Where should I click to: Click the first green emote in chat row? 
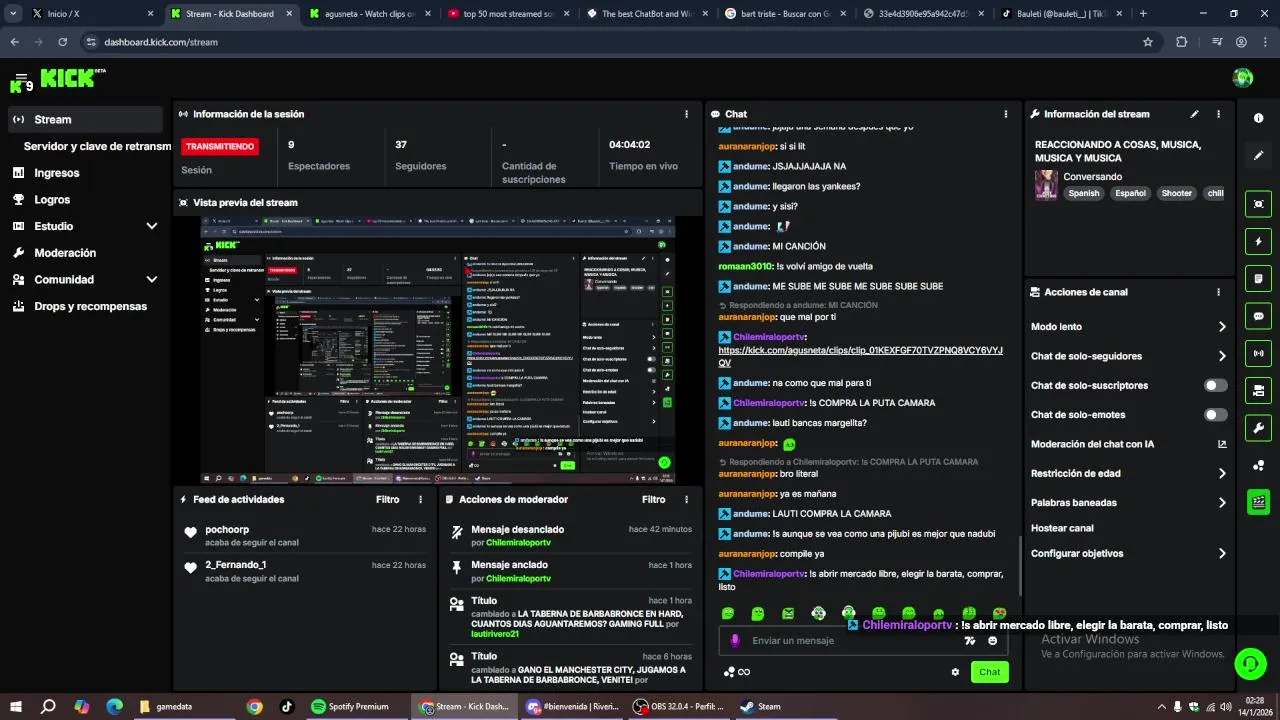[728, 613]
